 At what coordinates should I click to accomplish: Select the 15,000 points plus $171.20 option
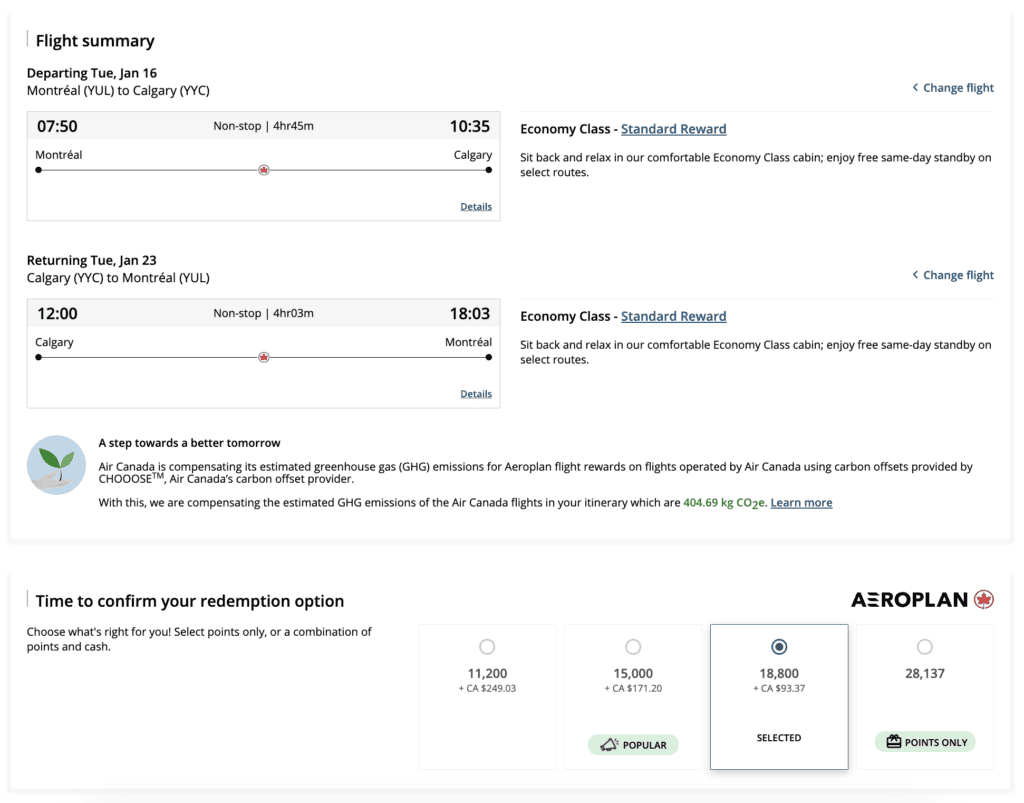pos(633,647)
